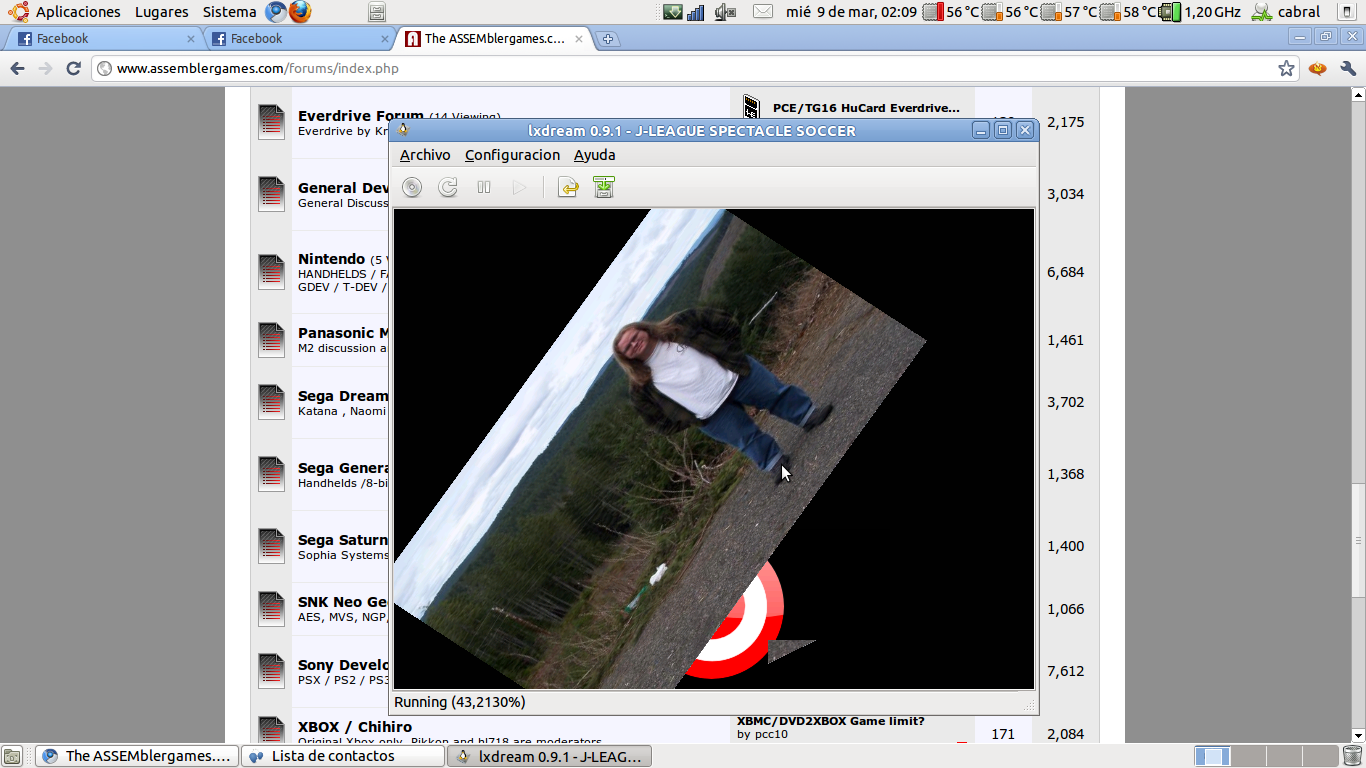Click the browser address bar
The width and height of the screenshot is (1366, 768).
(x=696, y=69)
